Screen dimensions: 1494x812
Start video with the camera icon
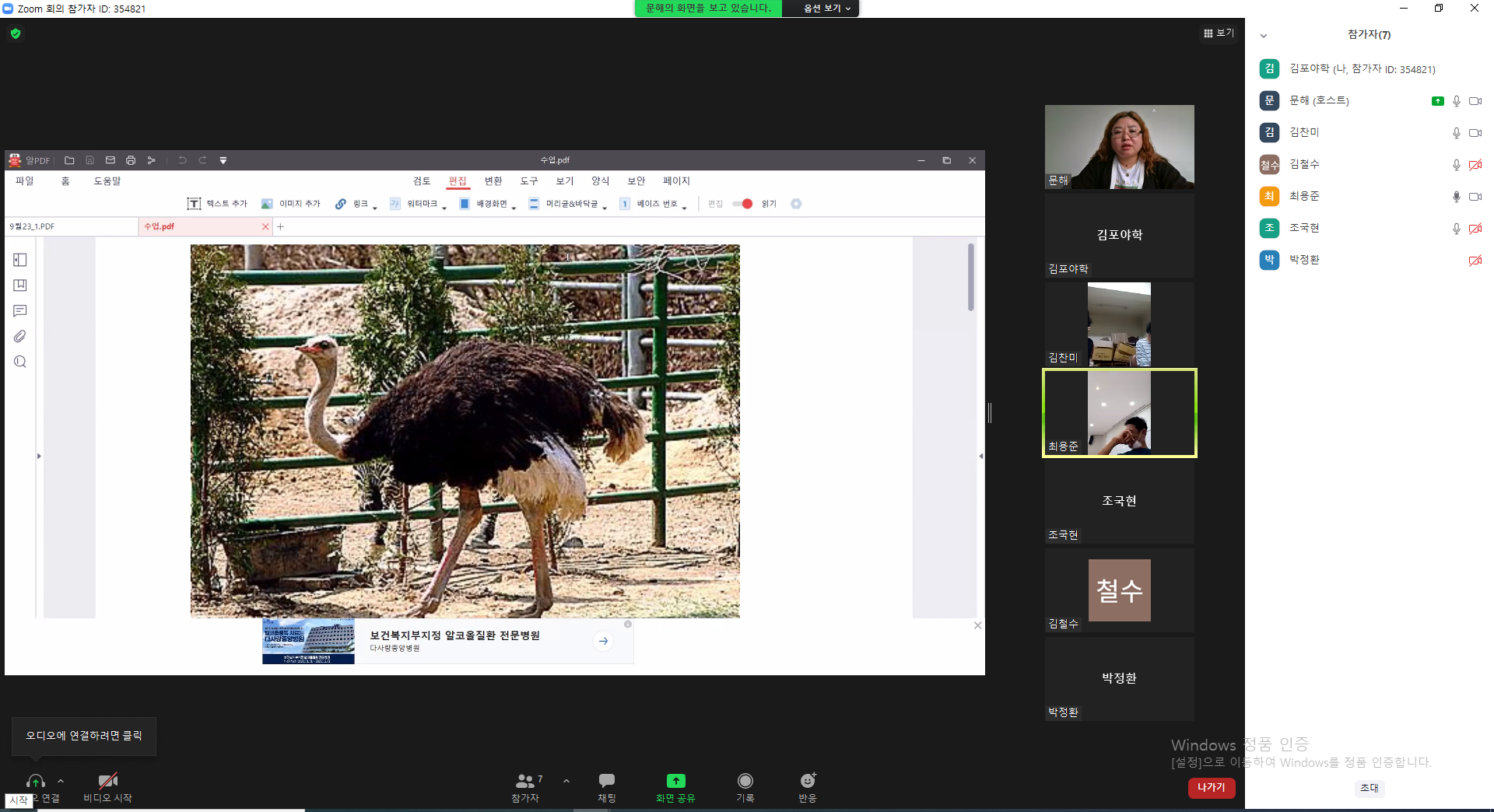click(108, 780)
